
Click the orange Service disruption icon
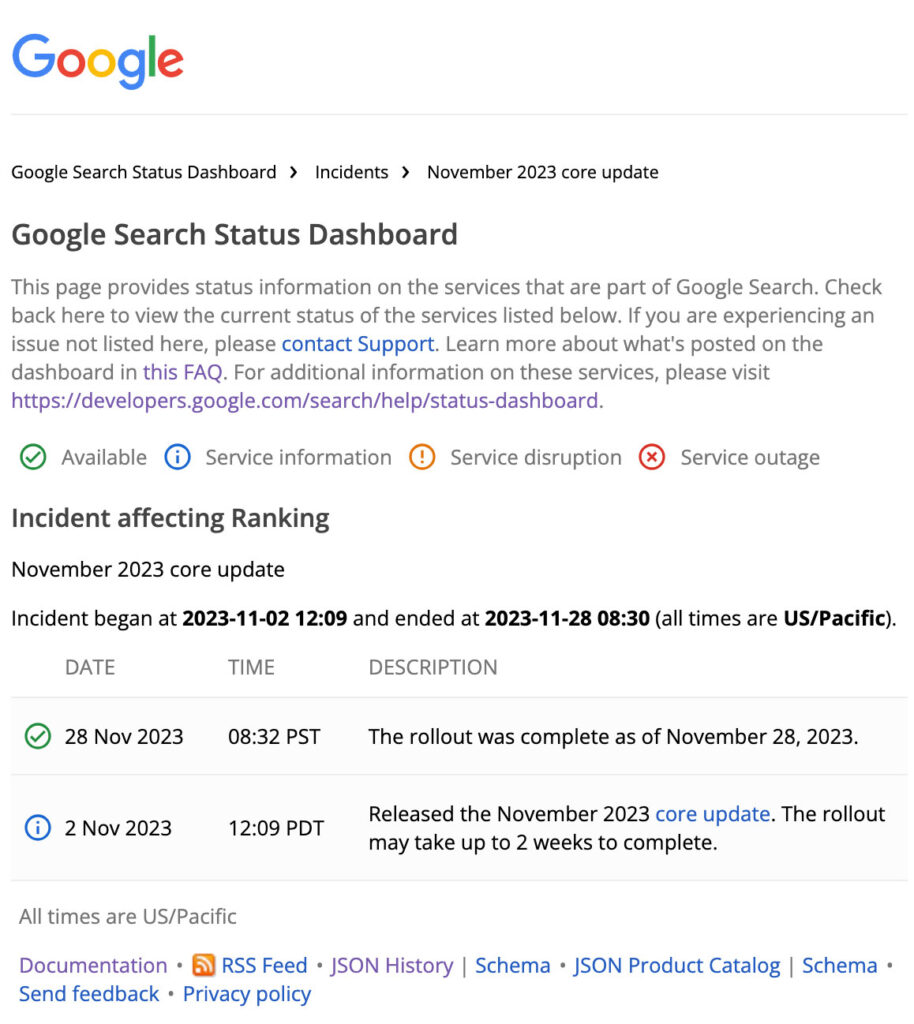[422, 457]
